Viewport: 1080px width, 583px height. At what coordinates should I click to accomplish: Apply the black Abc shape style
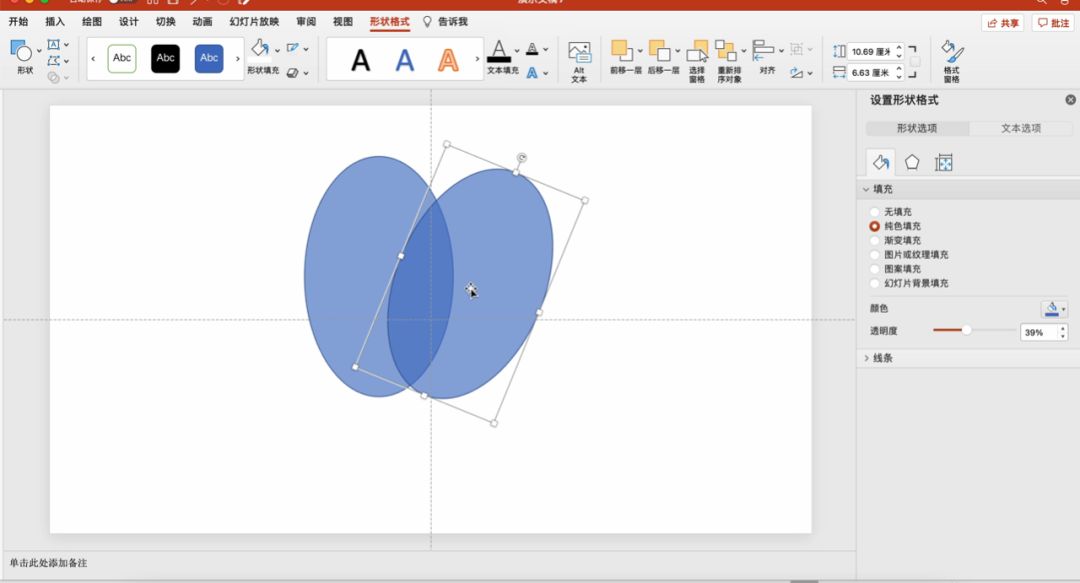coord(165,59)
